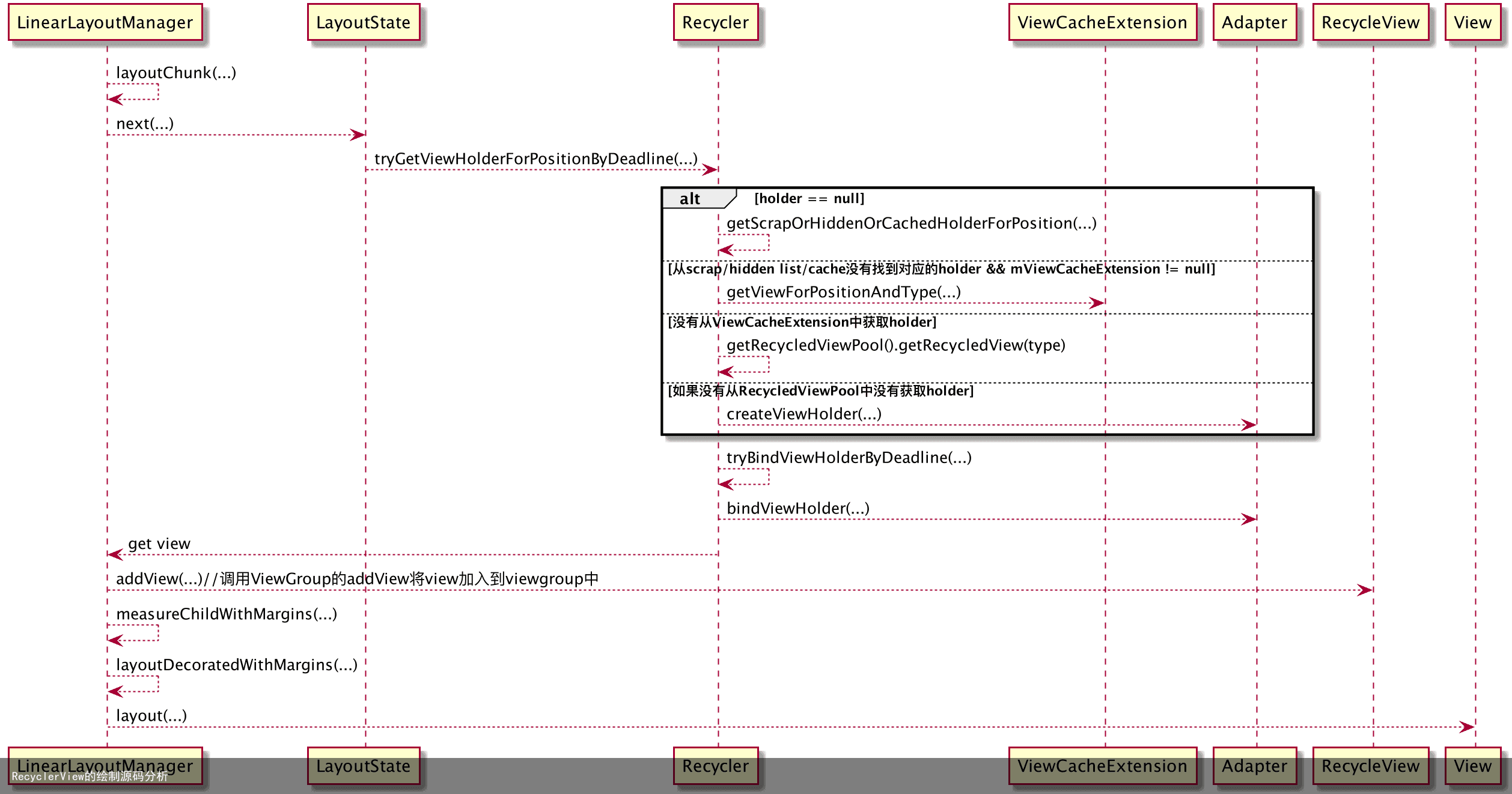Image resolution: width=1512 pixels, height=794 pixels.
Task: Click the top RecycleView participant box
Action: [1371, 22]
